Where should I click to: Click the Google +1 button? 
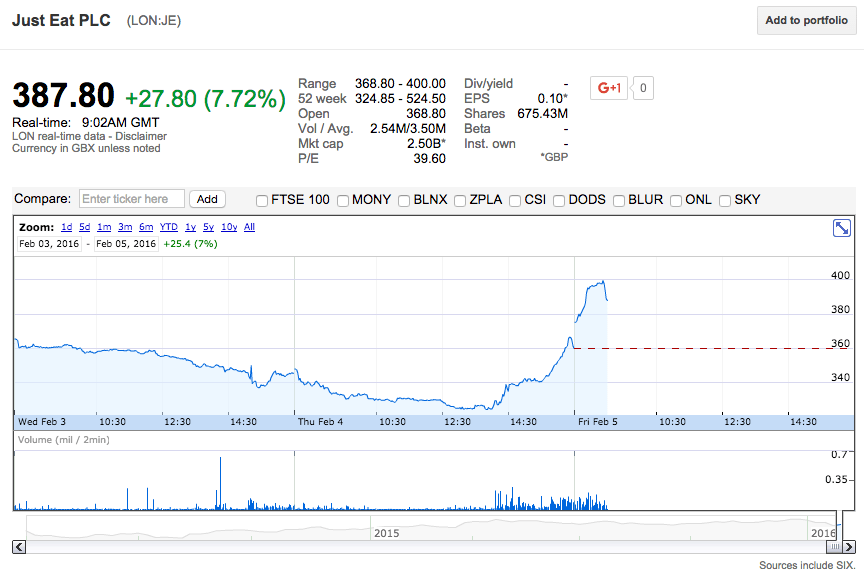pyautogui.click(x=608, y=88)
